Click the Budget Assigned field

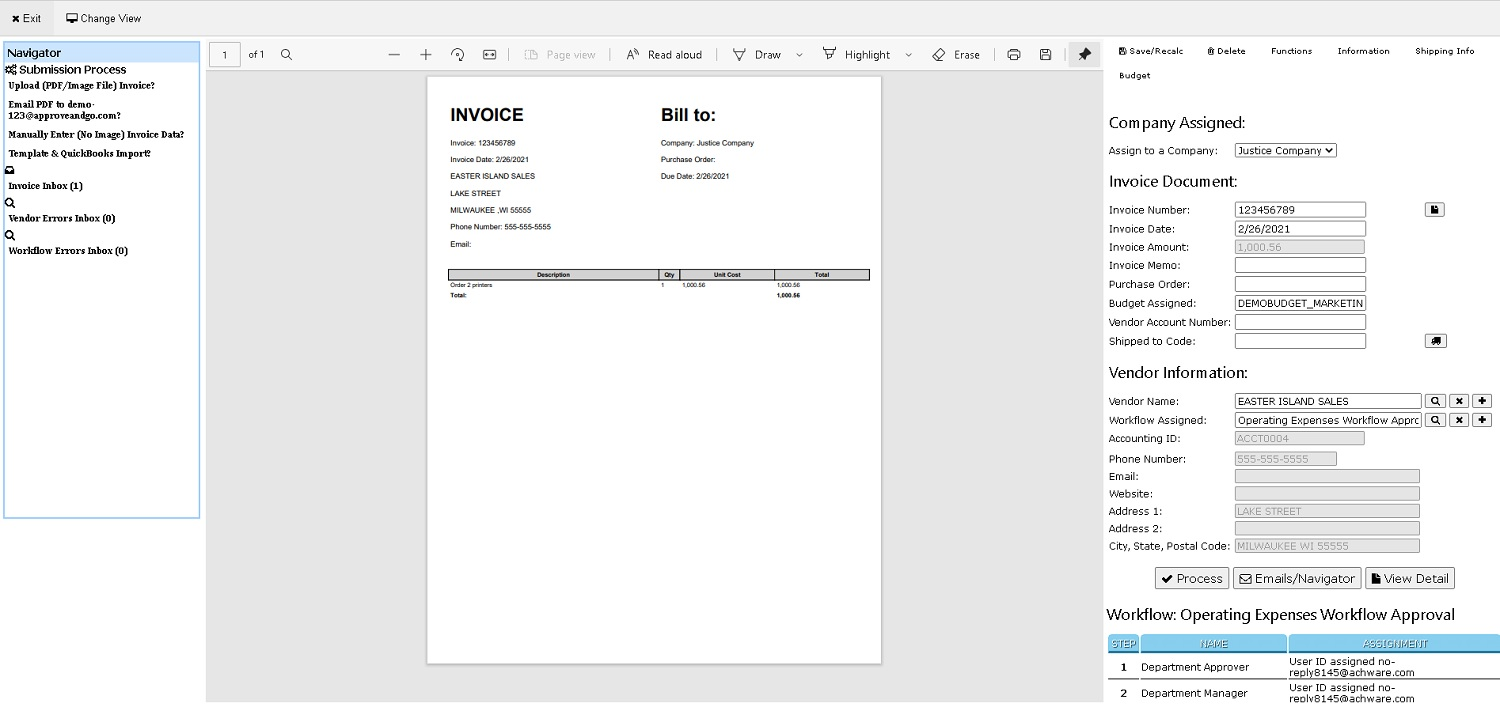1300,303
